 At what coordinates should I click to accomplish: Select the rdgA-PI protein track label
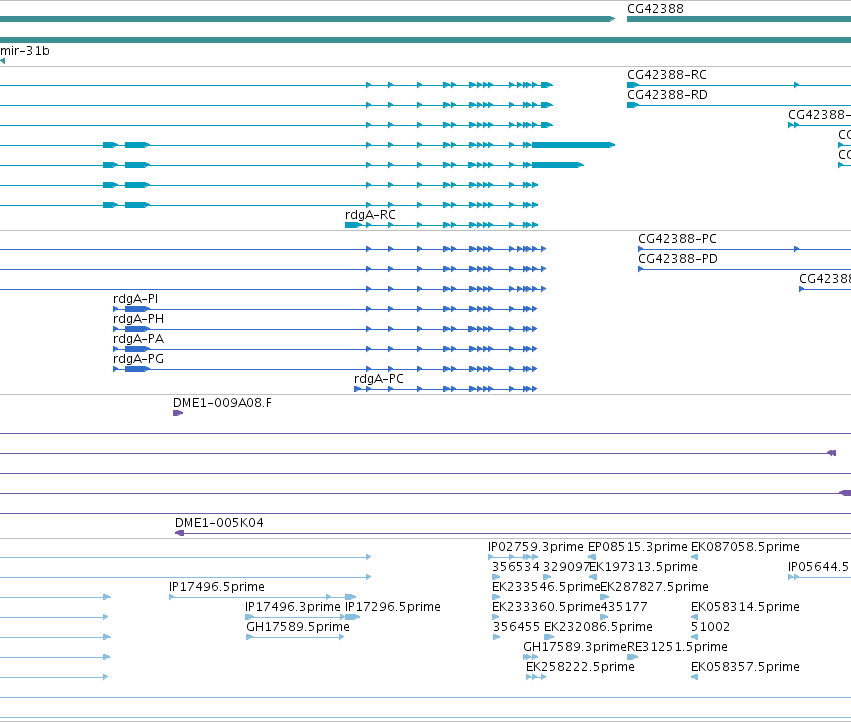click(x=136, y=299)
